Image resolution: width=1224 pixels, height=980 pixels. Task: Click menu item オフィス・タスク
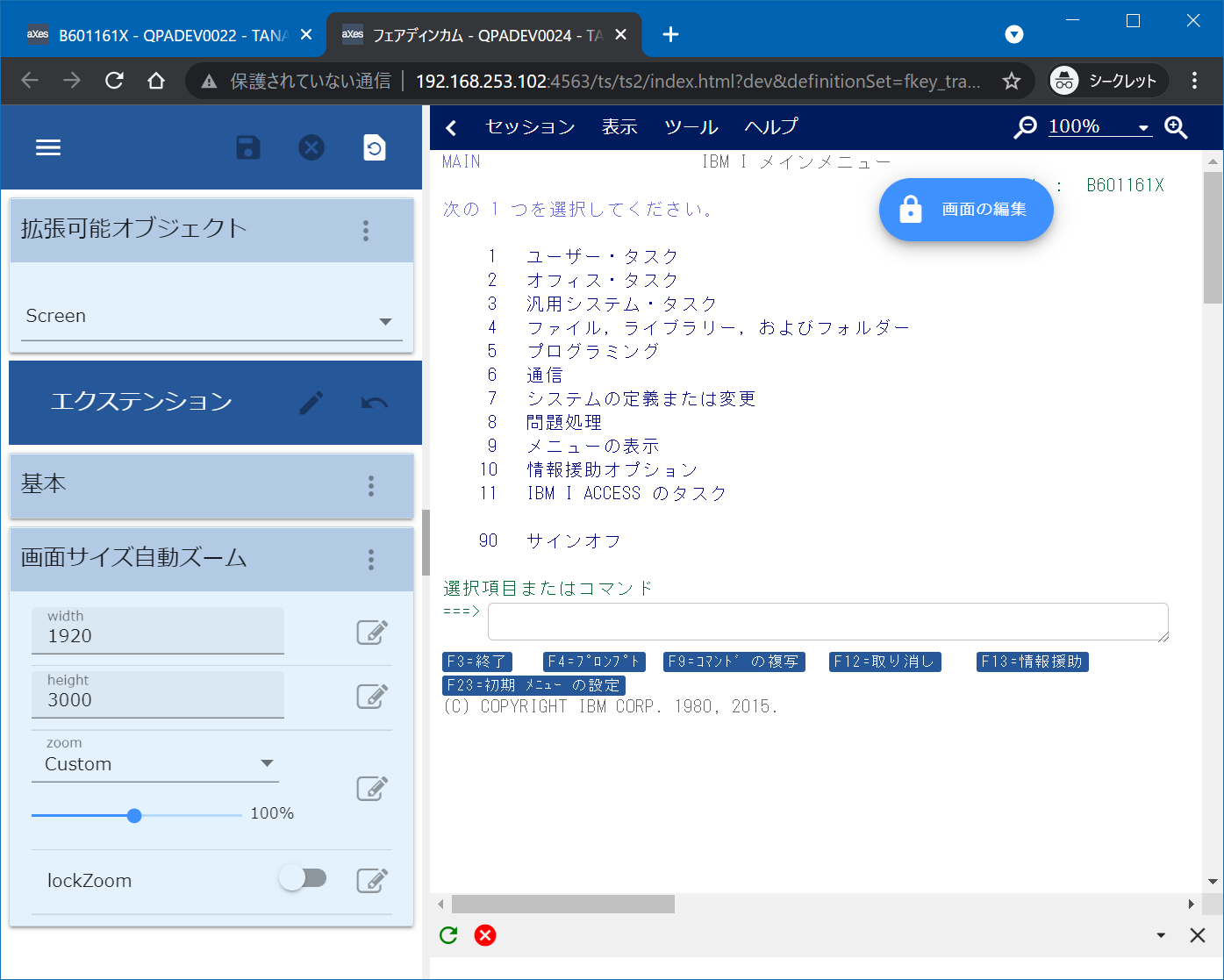point(602,280)
